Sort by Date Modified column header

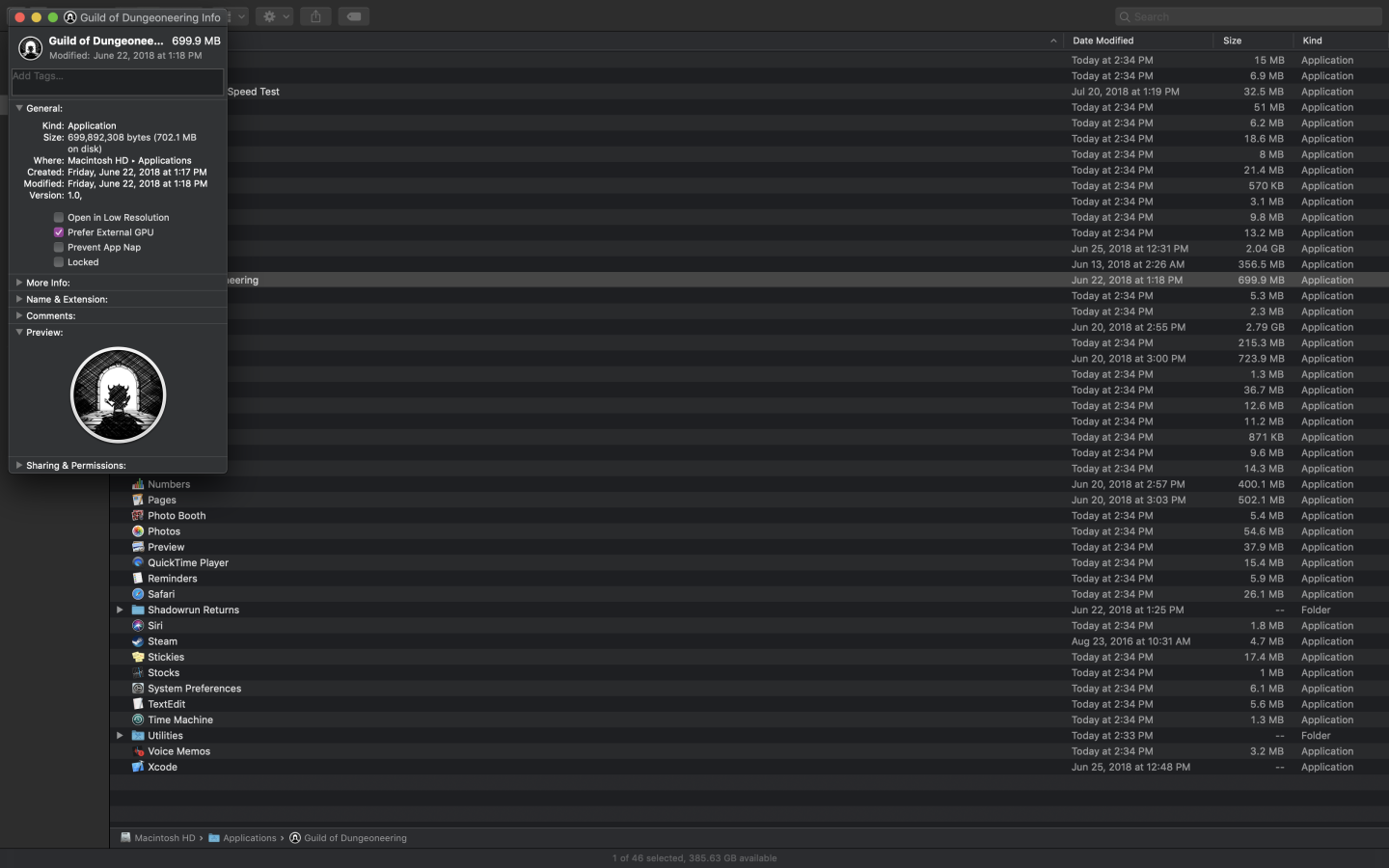(1103, 41)
